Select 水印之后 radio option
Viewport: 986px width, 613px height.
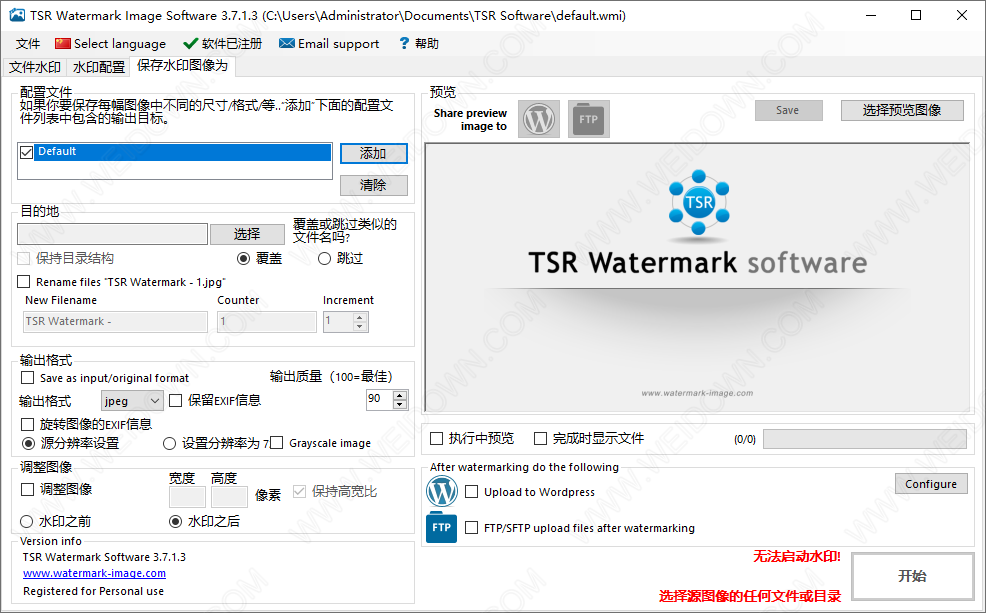[x=175, y=521]
